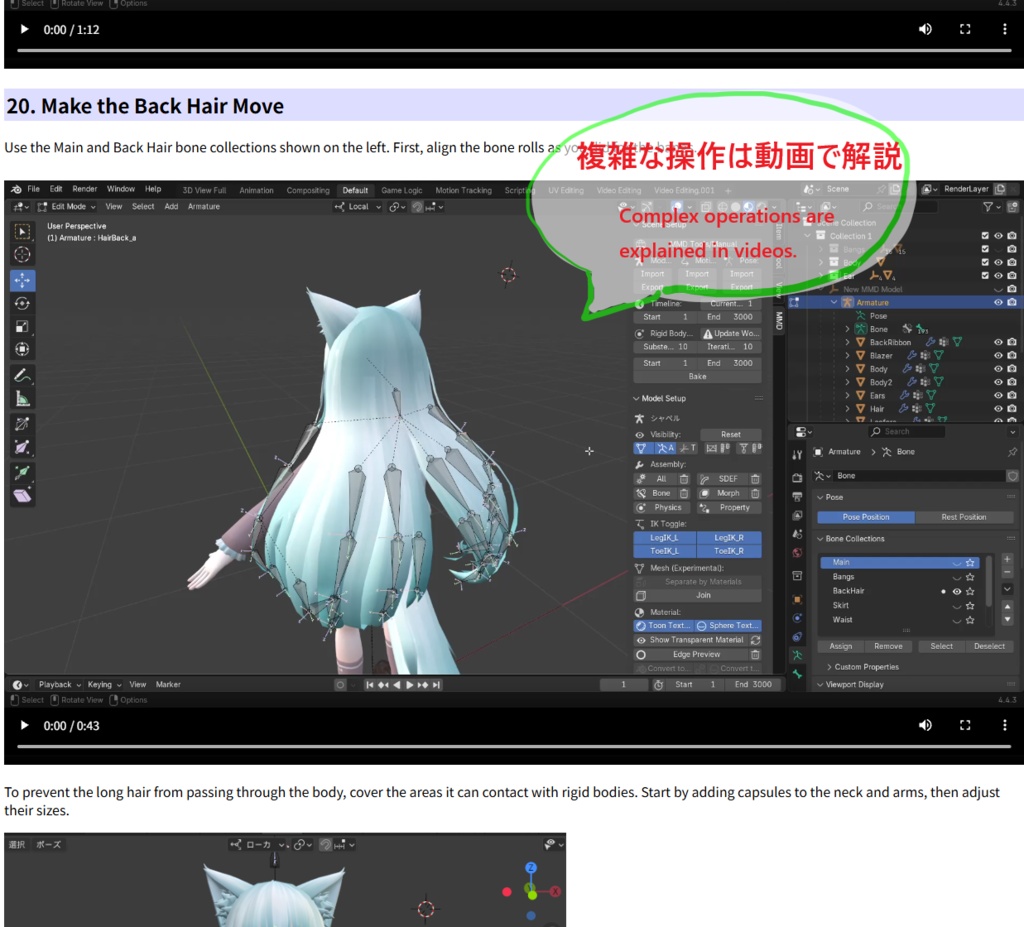This screenshot has width=1024, height=927.
Task: Hide the Armature in outliner
Action: [x=998, y=302]
